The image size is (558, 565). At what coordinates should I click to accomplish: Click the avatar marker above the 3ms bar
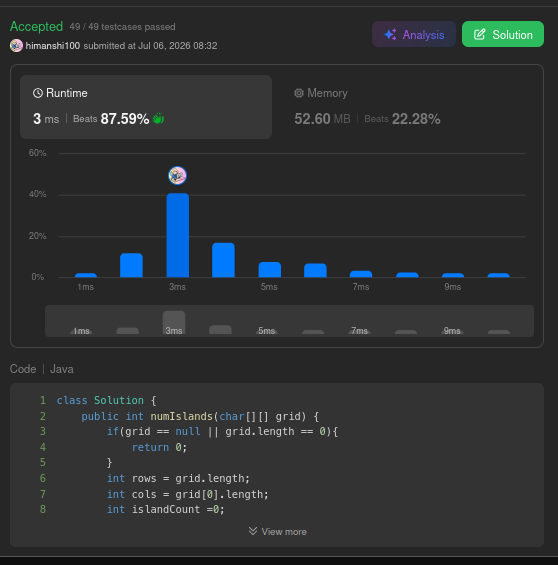[x=178, y=175]
